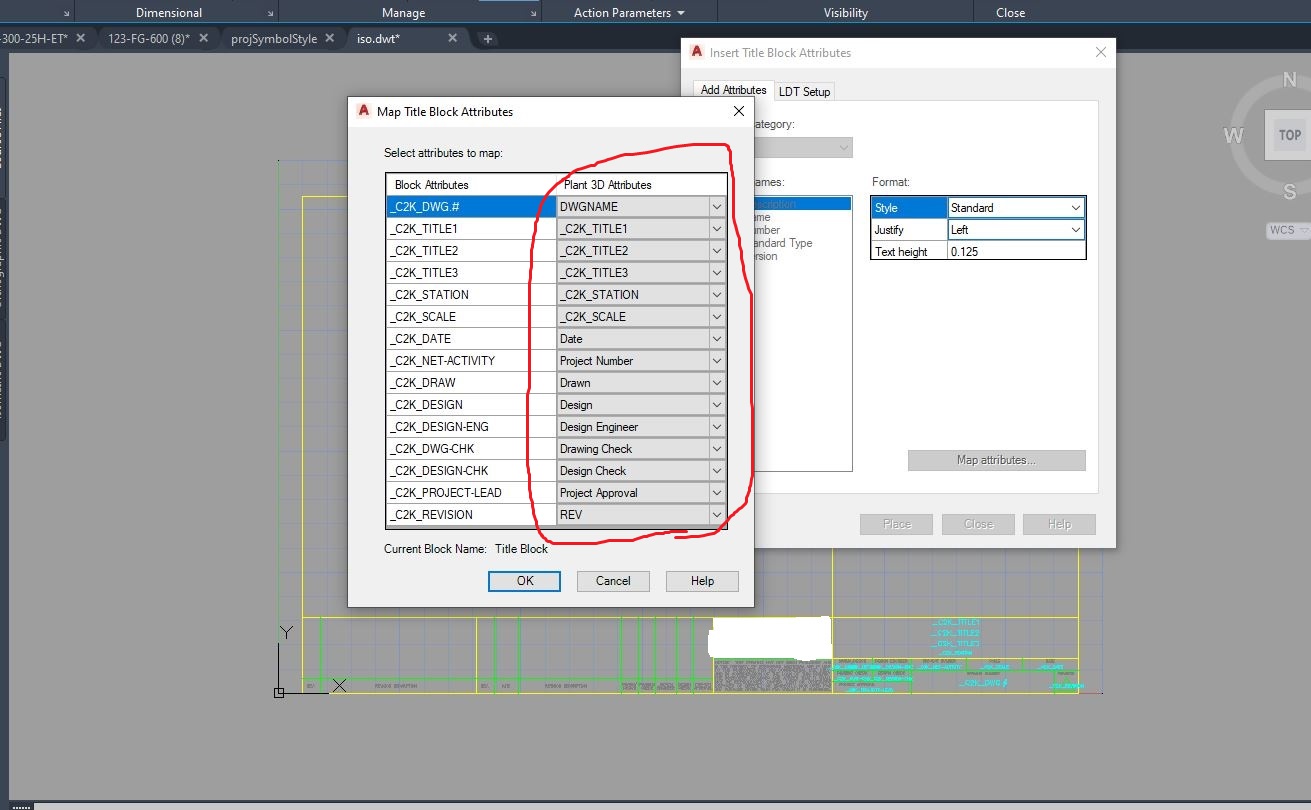Click the AutoCAD logo on Map Title Block dialog

361,111
